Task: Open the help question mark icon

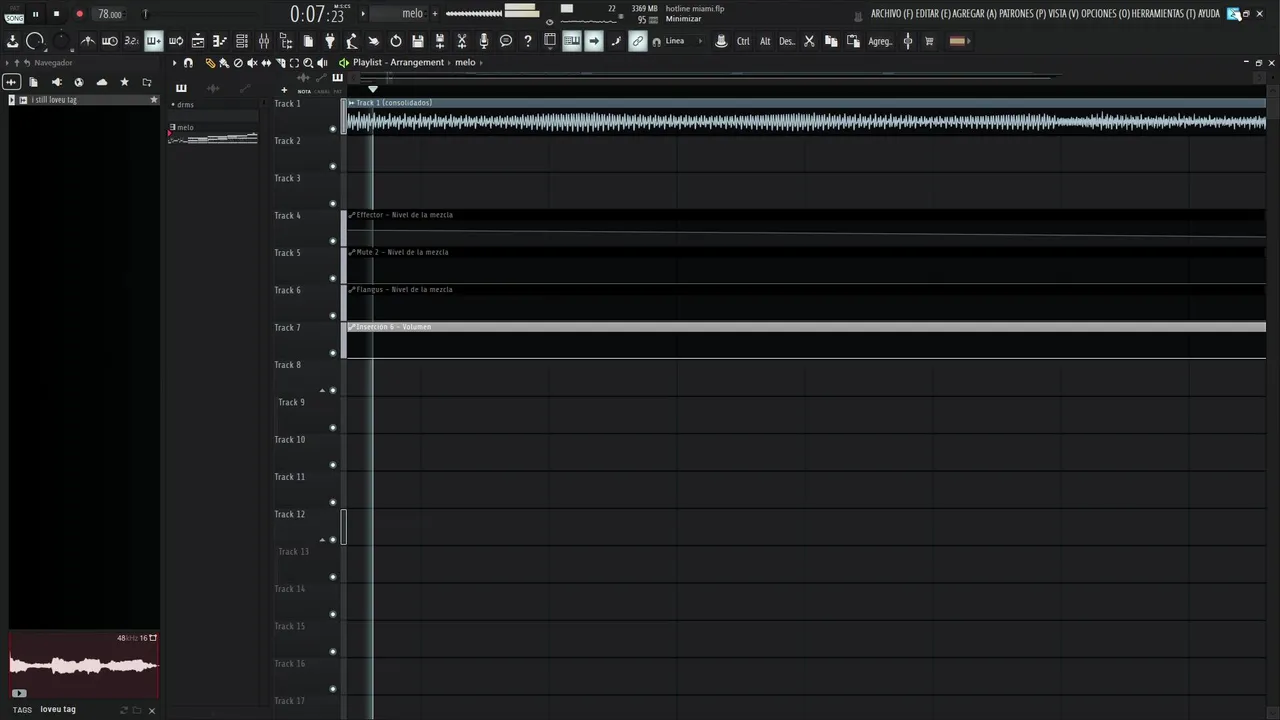Action: (x=528, y=41)
